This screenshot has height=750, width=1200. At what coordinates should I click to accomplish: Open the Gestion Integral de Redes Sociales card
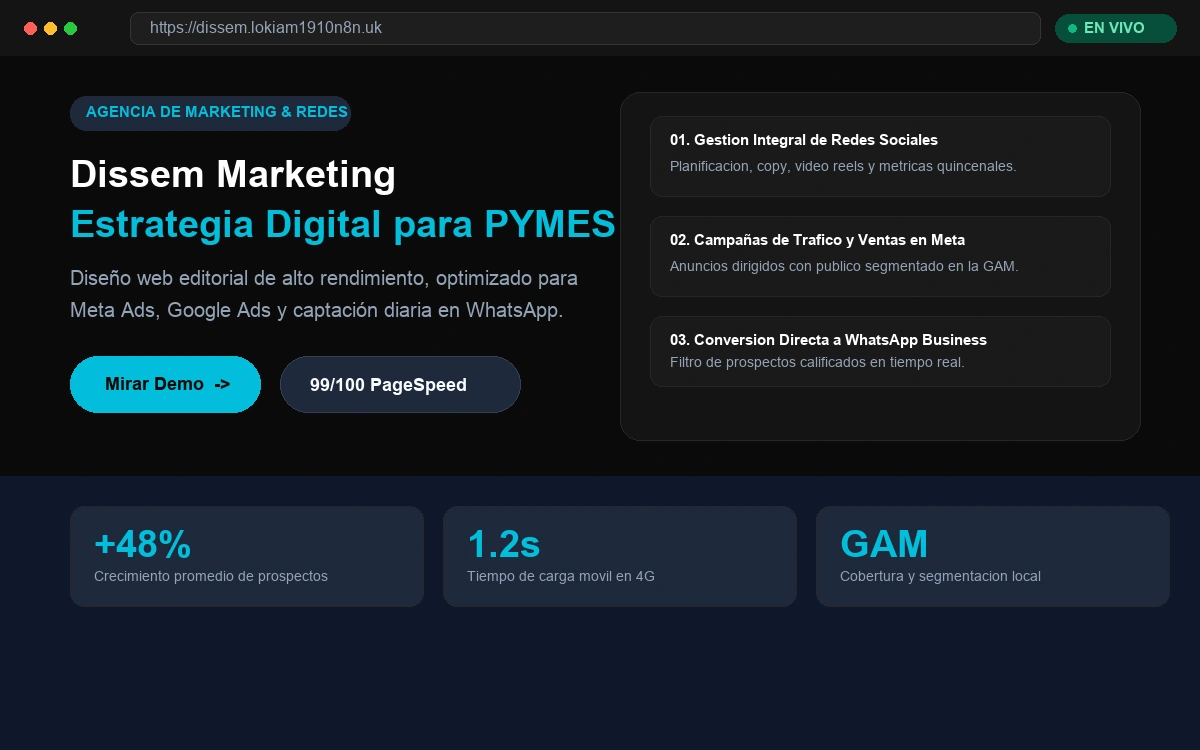(880, 156)
